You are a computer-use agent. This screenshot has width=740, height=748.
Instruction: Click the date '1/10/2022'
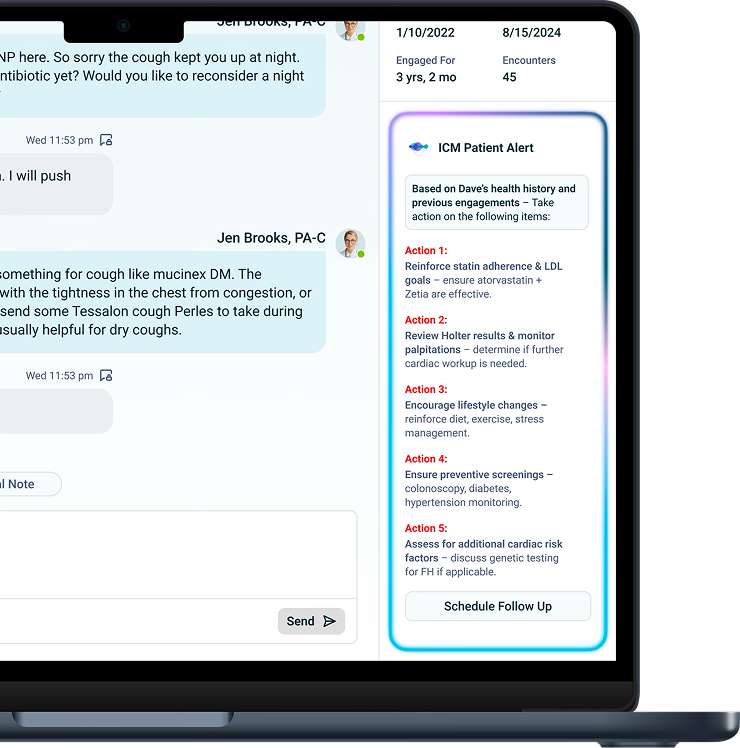tap(425, 32)
